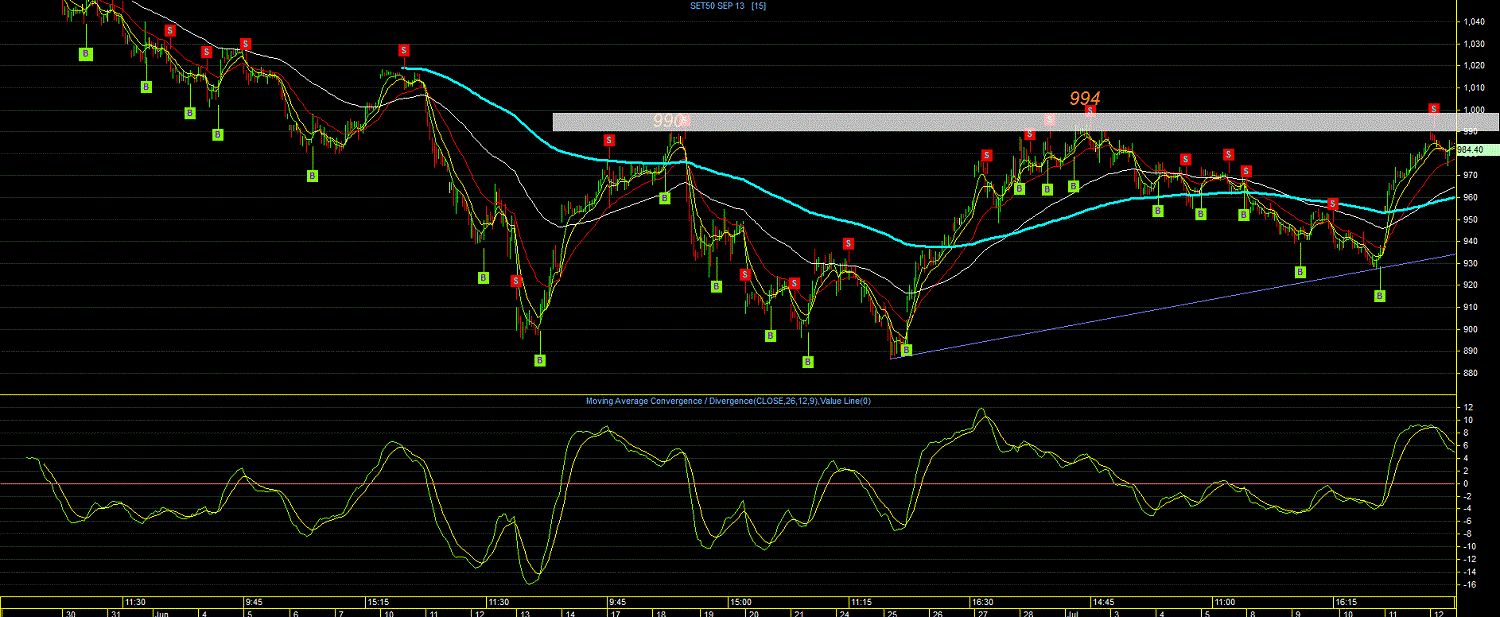Select the gray resistance zone rectangle
Viewport: 1500px width, 617px height.
[x=1025, y=122]
